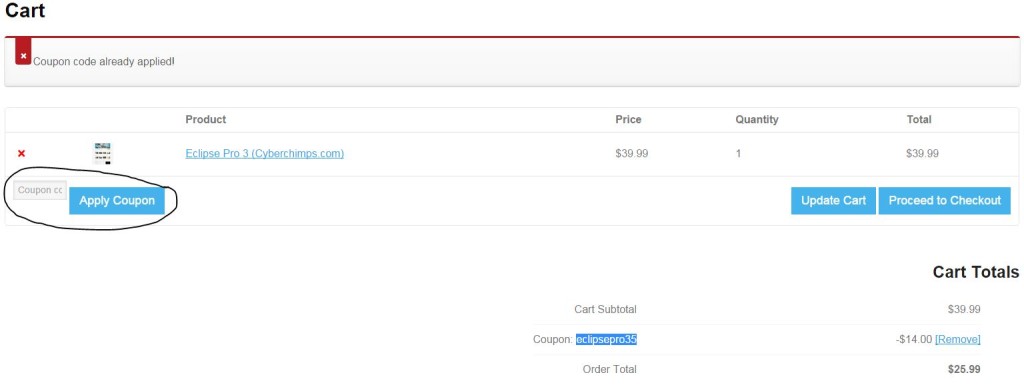Click the Product column header
Screen dimensions: 1024x389
pos(206,119)
